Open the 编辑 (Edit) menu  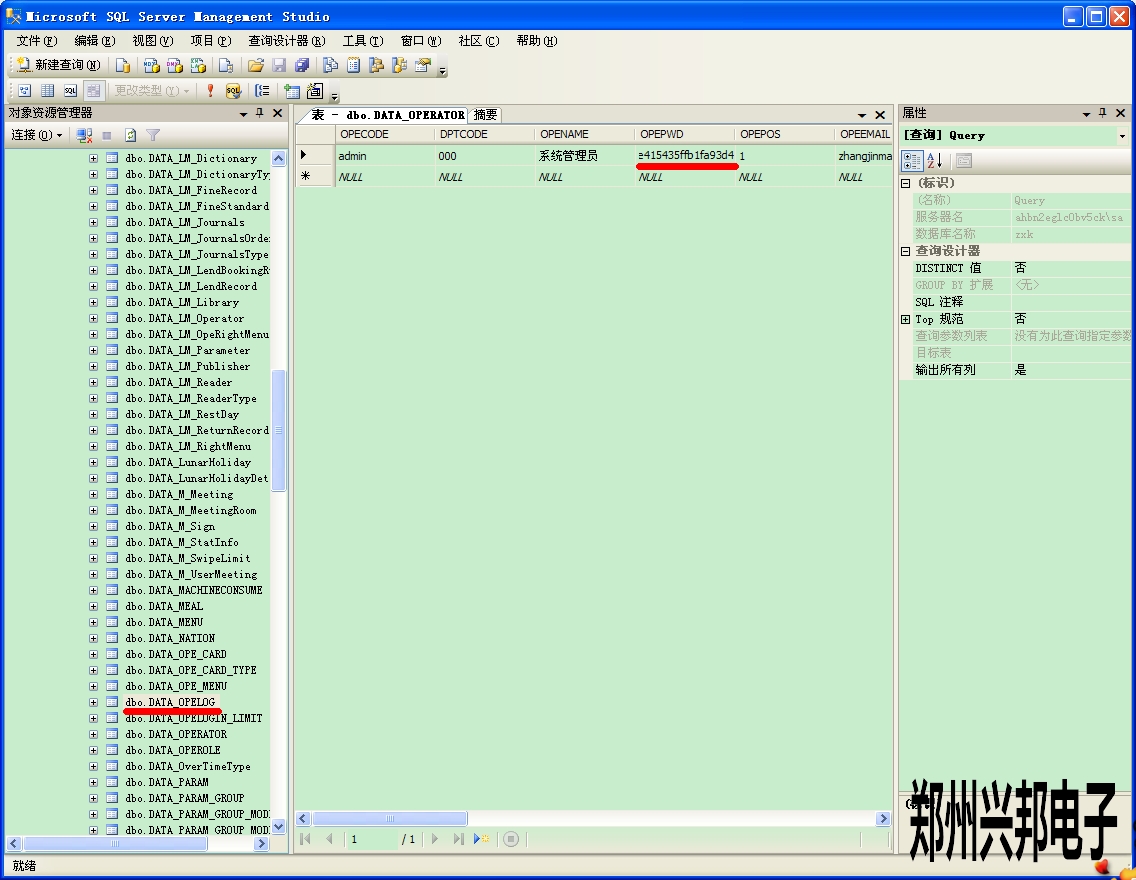(94, 41)
